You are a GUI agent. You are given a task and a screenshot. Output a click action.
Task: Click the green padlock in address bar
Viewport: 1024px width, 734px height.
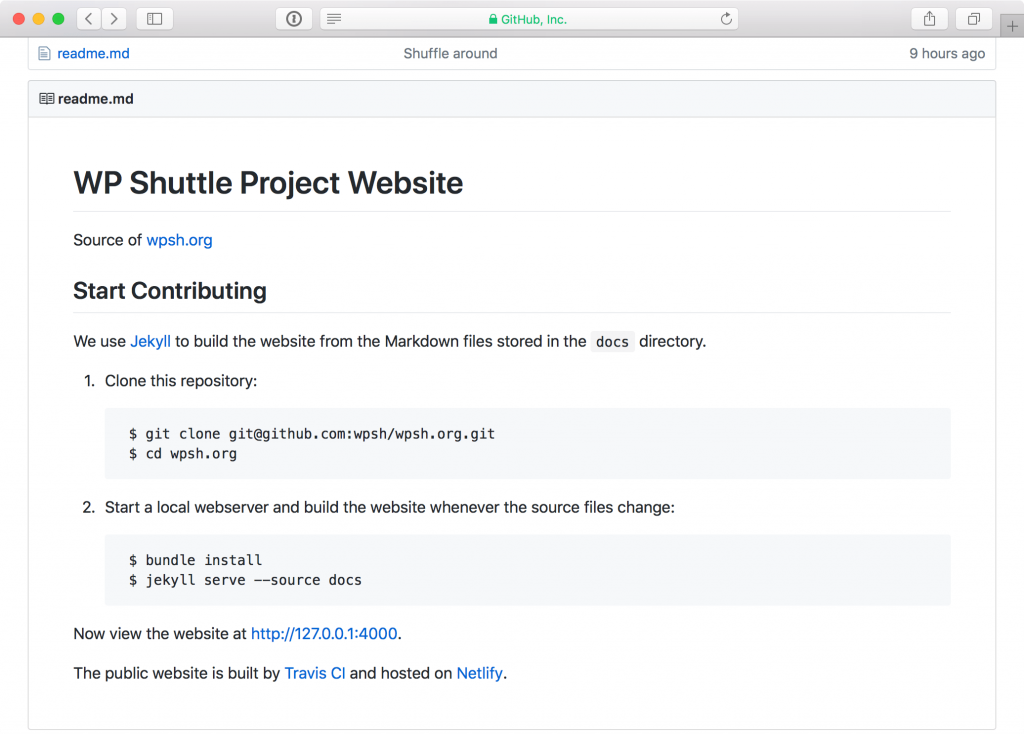coord(493,20)
